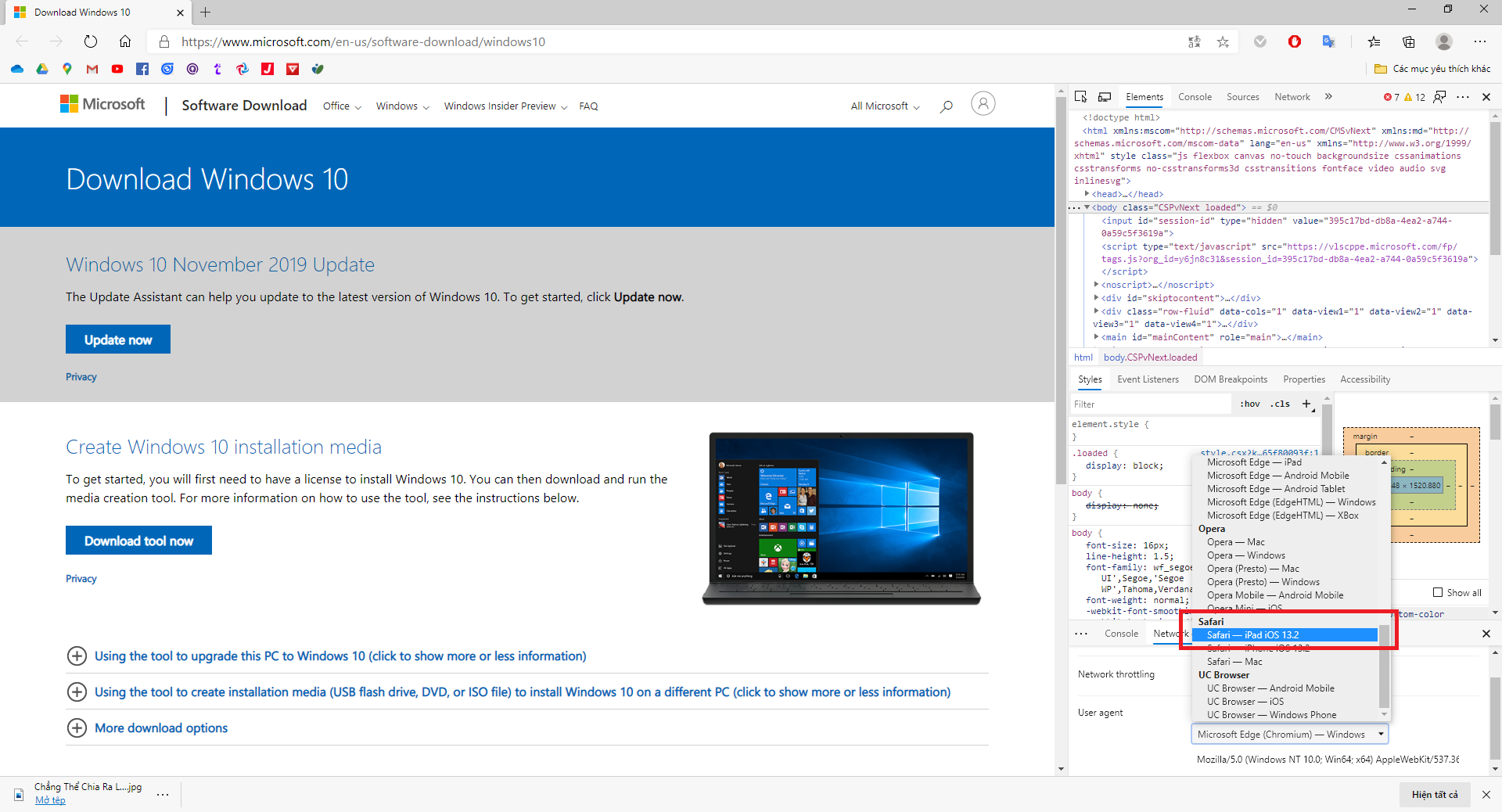Image resolution: width=1502 pixels, height=812 pixels.
Task: Open the User agent combo box
Action: point(1289,734)
